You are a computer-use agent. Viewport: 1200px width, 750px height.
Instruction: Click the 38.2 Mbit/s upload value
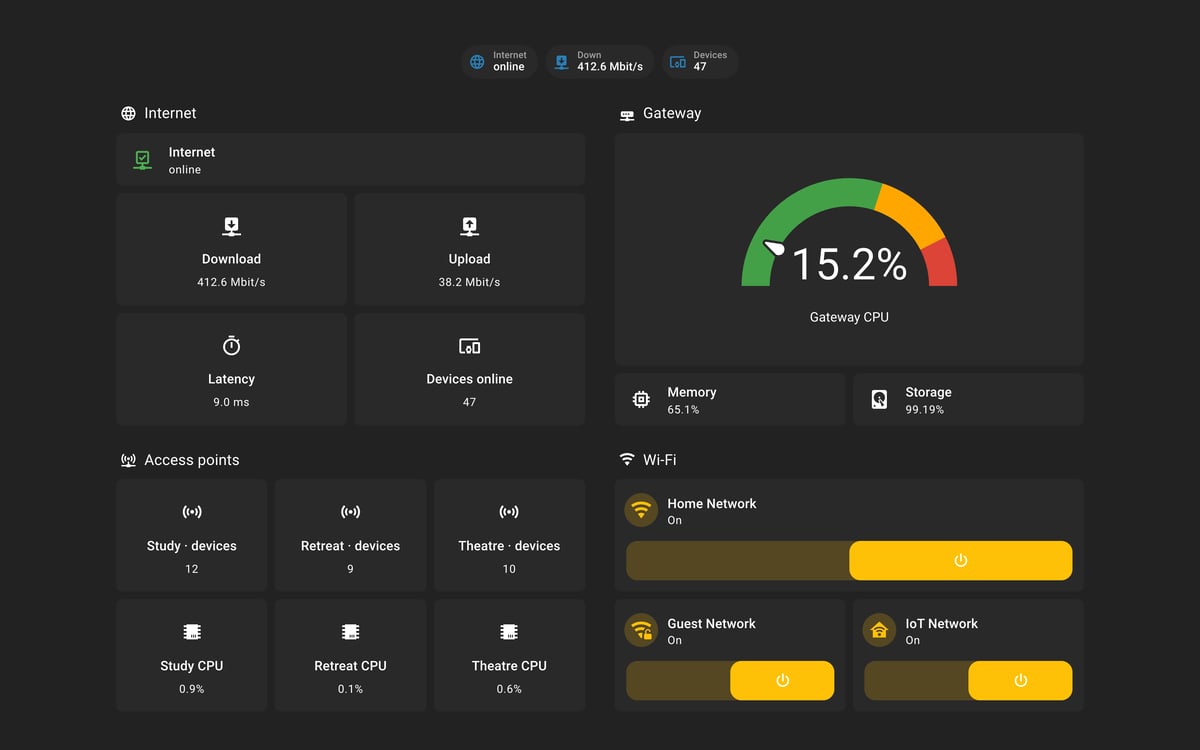[469, 282]
